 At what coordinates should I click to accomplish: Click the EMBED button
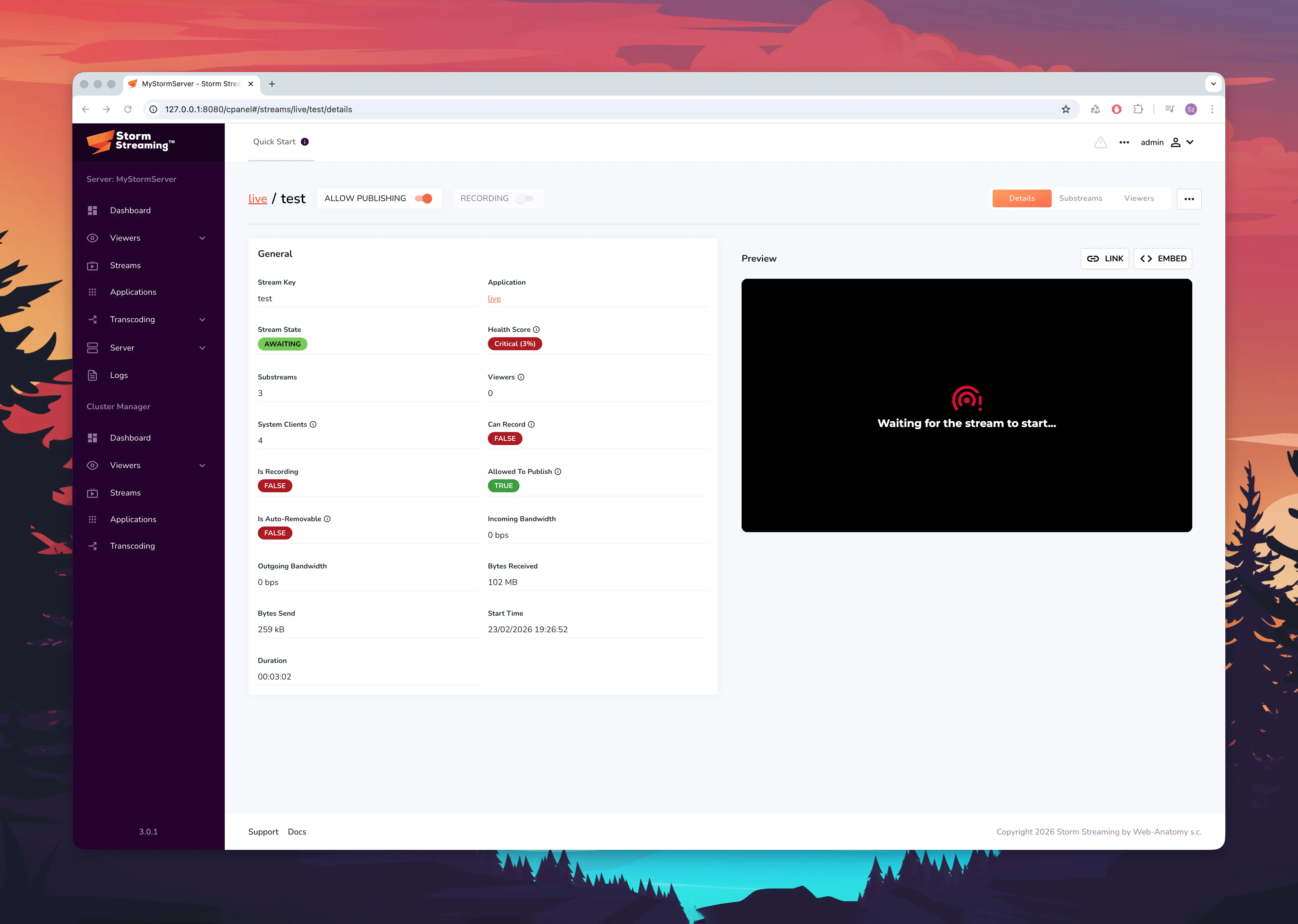(x=1162, y=258)
